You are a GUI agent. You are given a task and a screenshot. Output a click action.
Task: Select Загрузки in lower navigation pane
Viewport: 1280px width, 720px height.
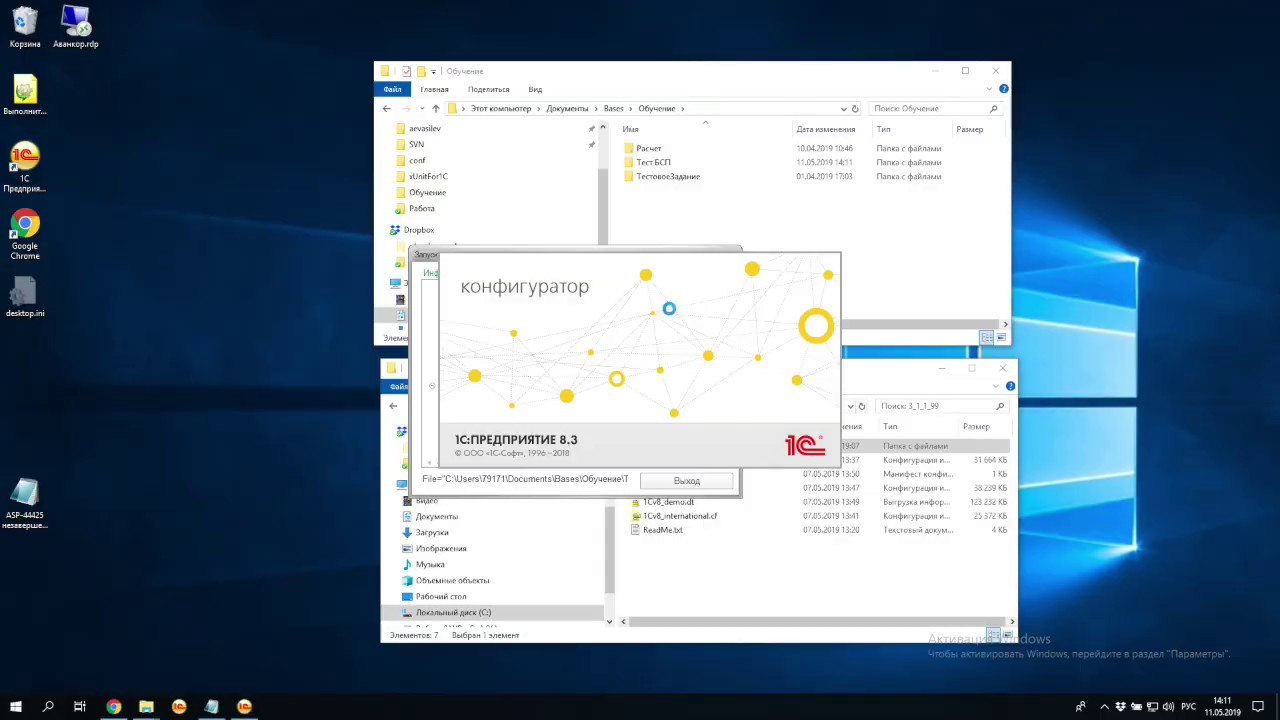click(x=432, y=532)
